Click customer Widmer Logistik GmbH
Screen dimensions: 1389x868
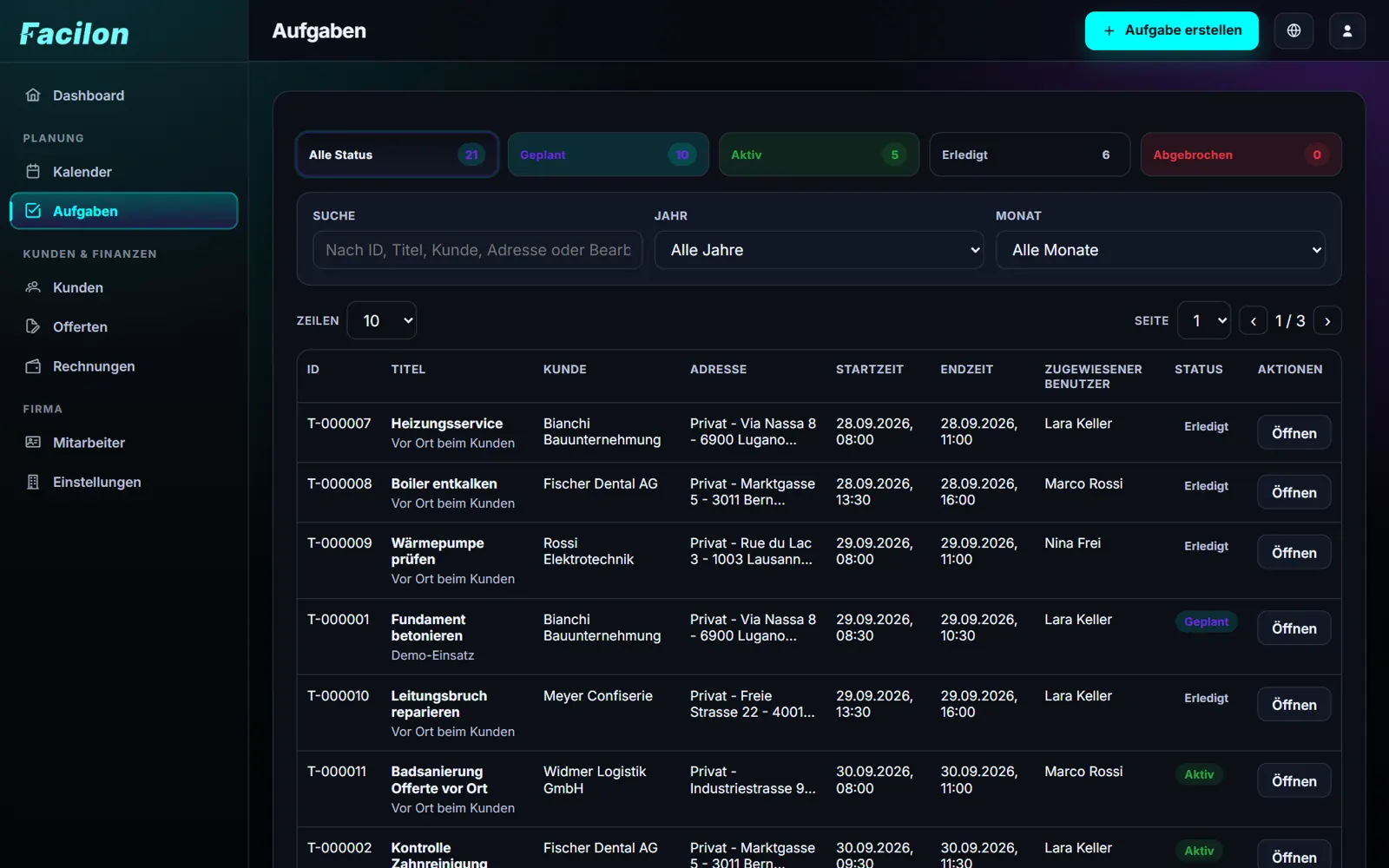(594, 779)
